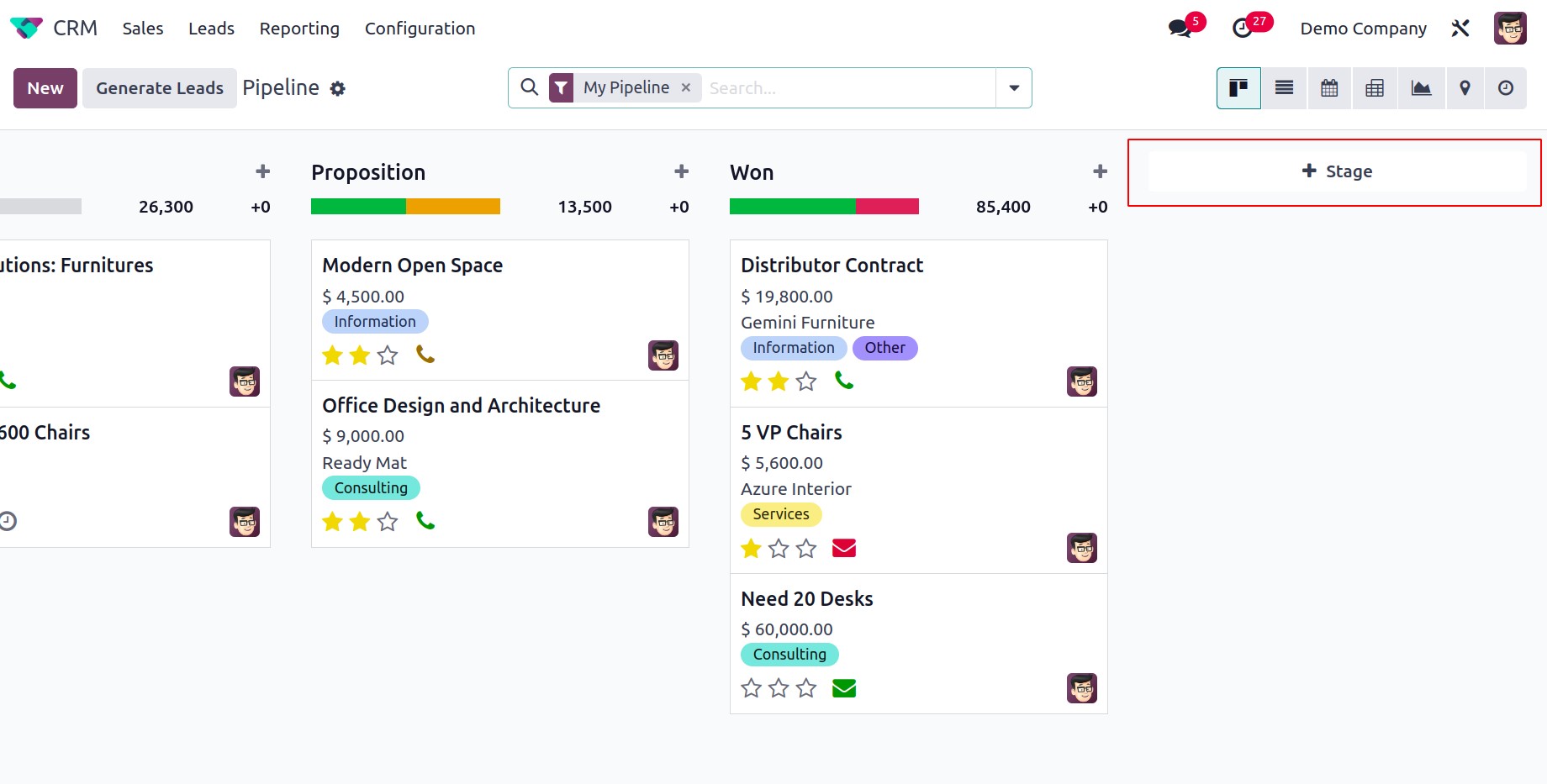Click the Demo Company switcher
The image size is (1547, 784).
pos(1363,29)
